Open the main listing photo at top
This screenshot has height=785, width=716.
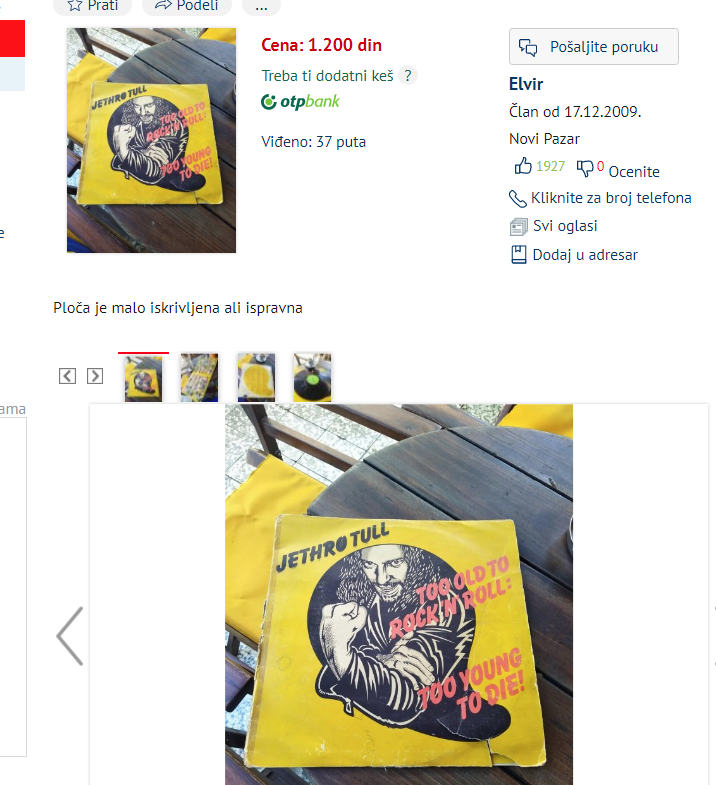(151, 140)
